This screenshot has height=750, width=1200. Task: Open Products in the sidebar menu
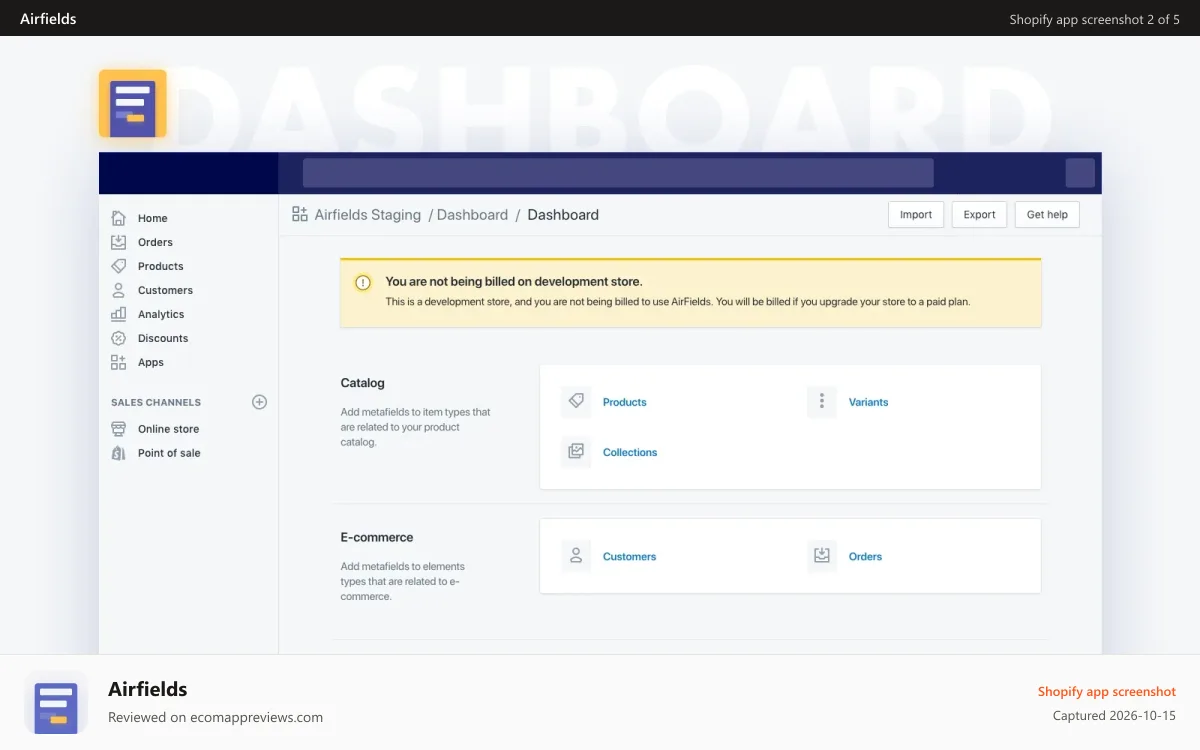(x=161, y=266)
